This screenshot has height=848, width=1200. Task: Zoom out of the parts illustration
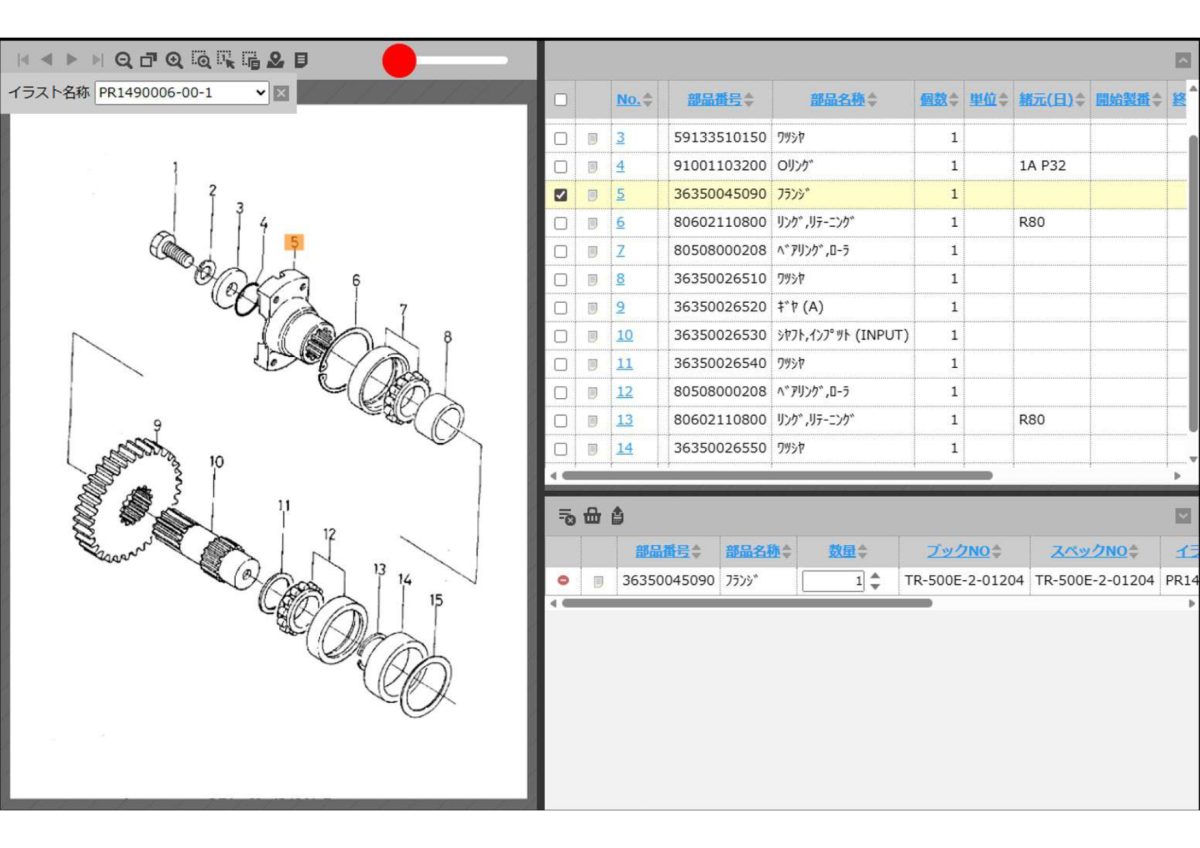click(124, 60)
